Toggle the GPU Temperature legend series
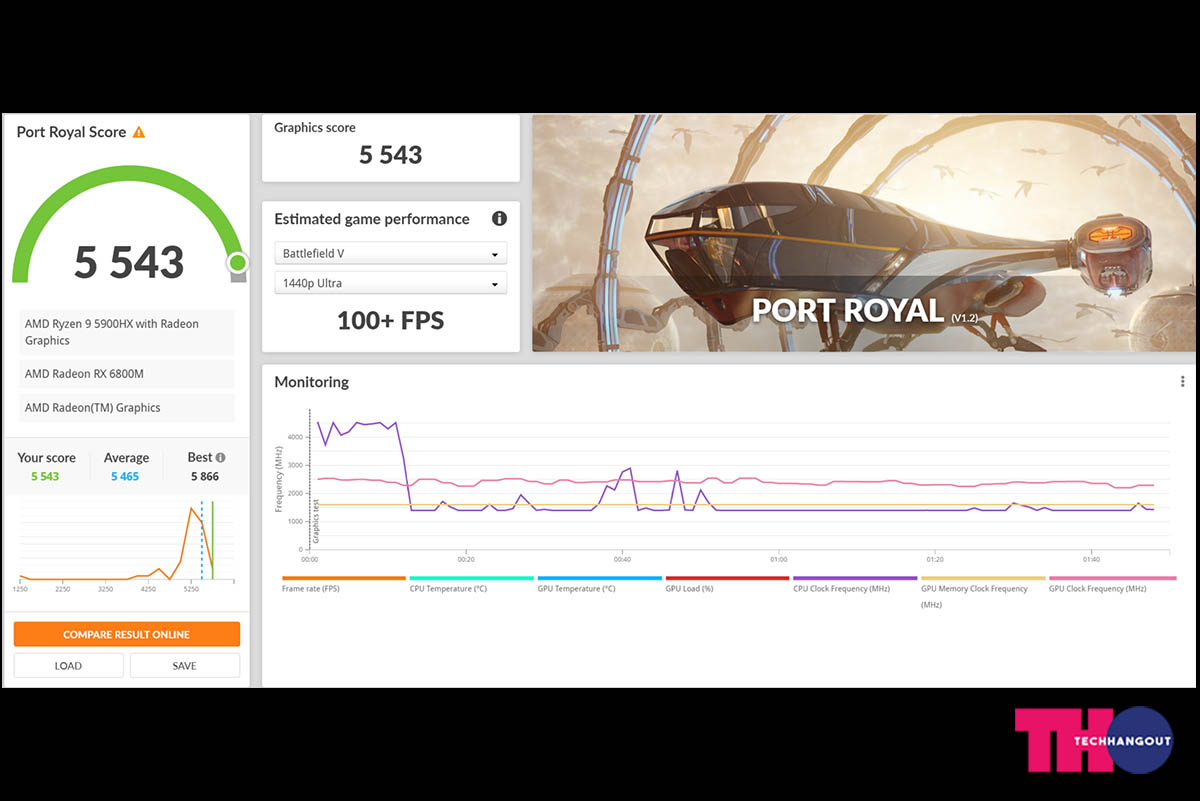This screenshot has width=1200, height=801. point(599,584)
